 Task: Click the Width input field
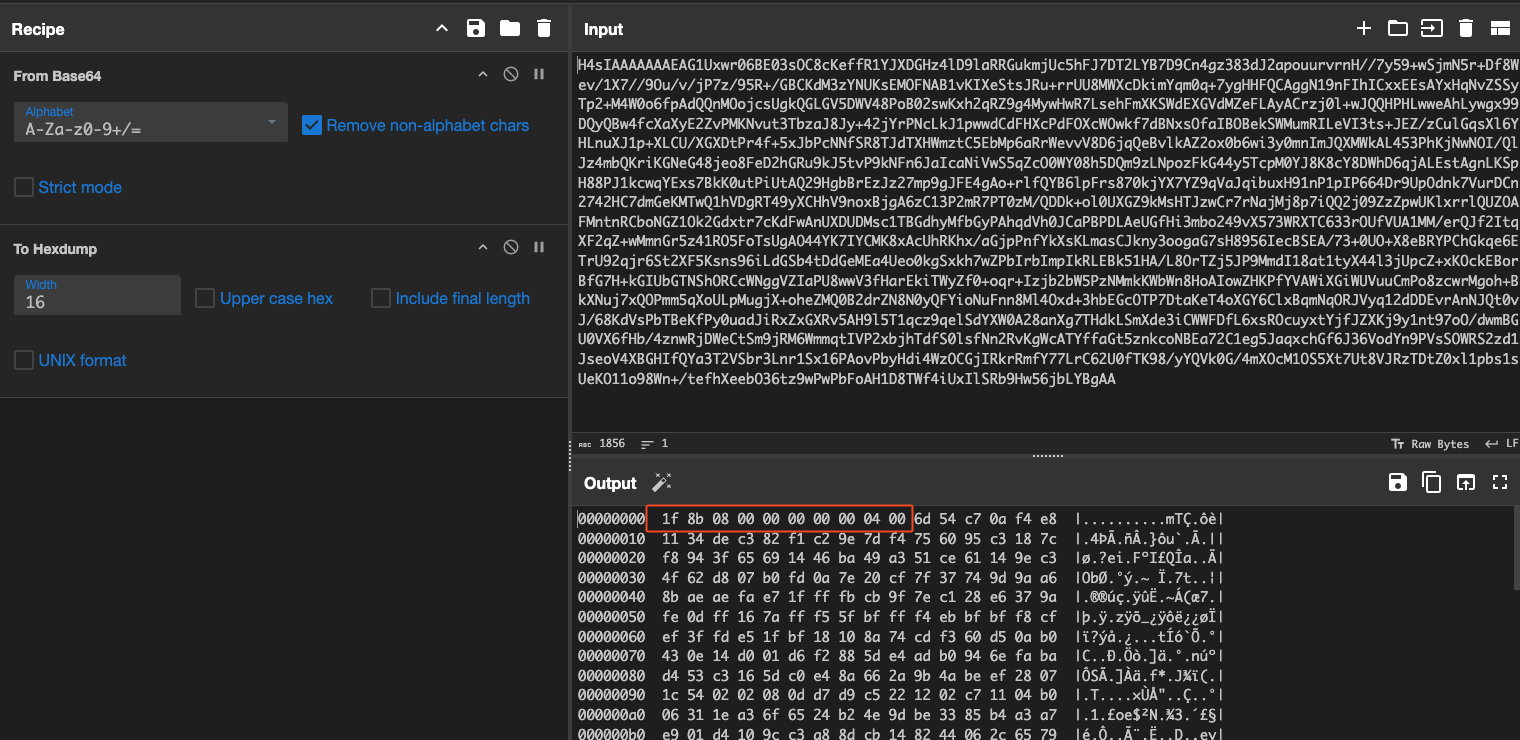click(97, 295)
